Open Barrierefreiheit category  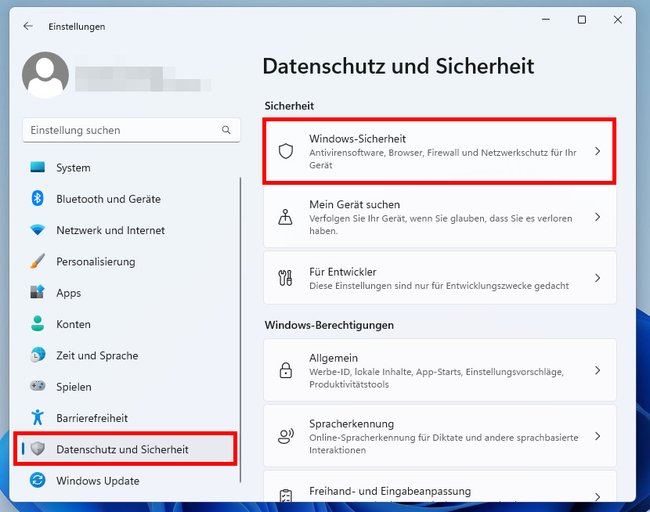point(126,418)
